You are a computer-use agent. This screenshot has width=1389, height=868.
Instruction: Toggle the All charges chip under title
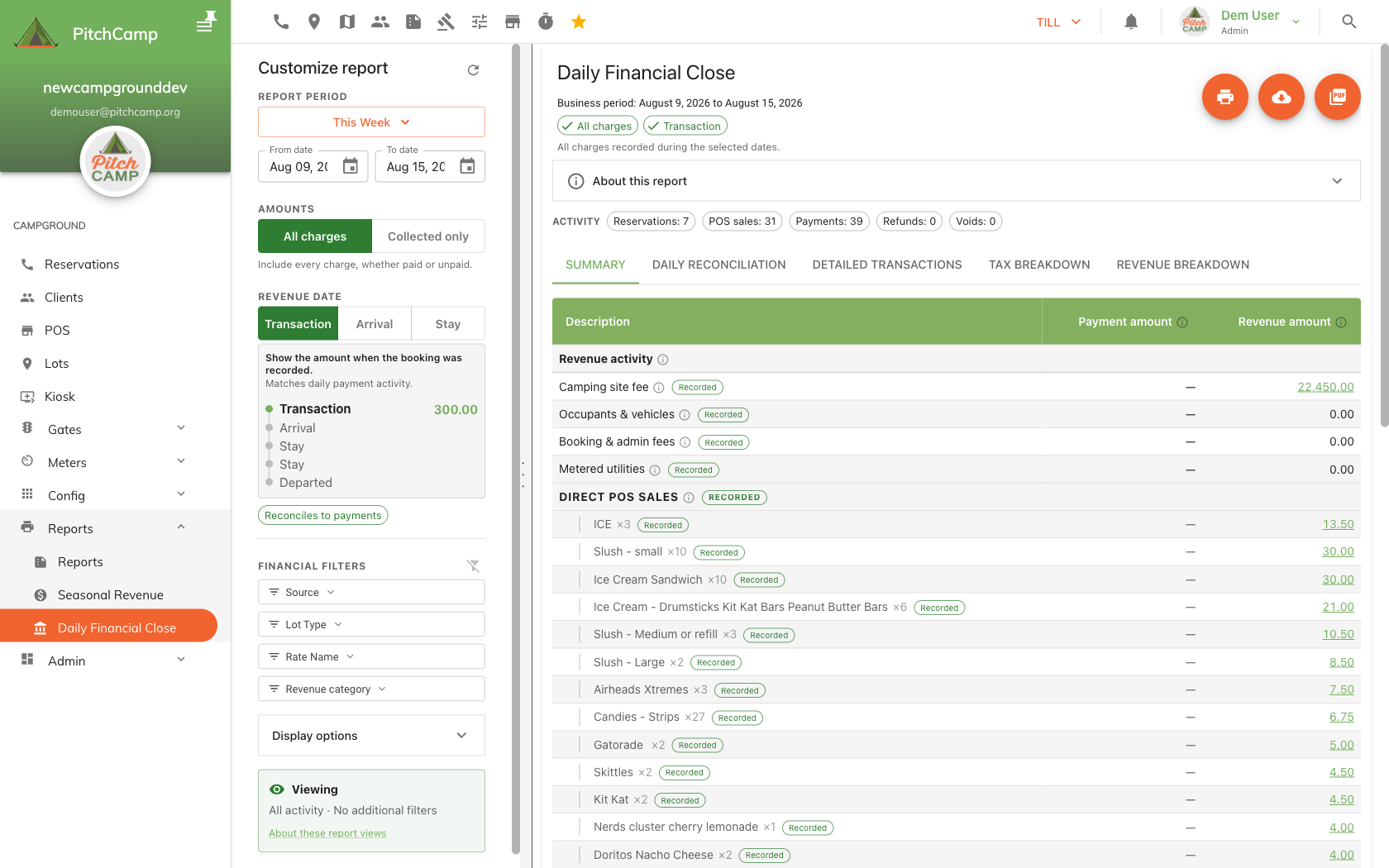(597, 126)
